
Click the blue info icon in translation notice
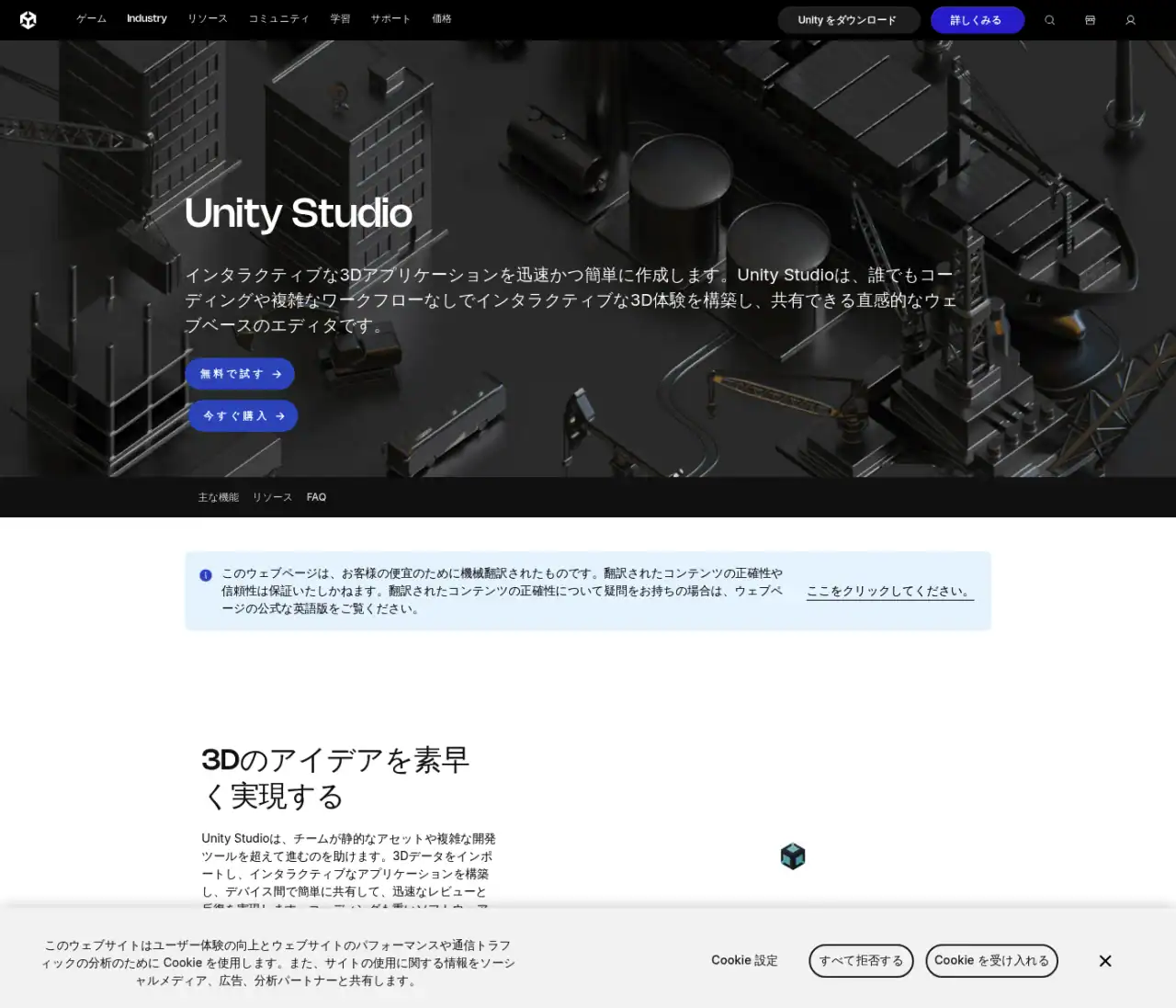click(206, 576)
